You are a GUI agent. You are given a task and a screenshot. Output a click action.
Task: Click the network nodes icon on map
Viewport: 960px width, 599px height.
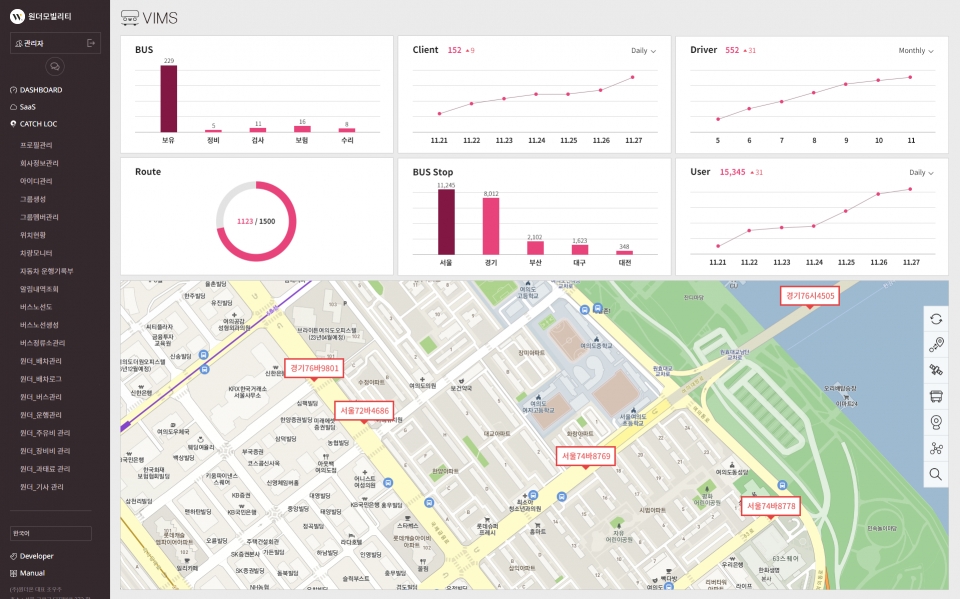click(x=936, y=448)
